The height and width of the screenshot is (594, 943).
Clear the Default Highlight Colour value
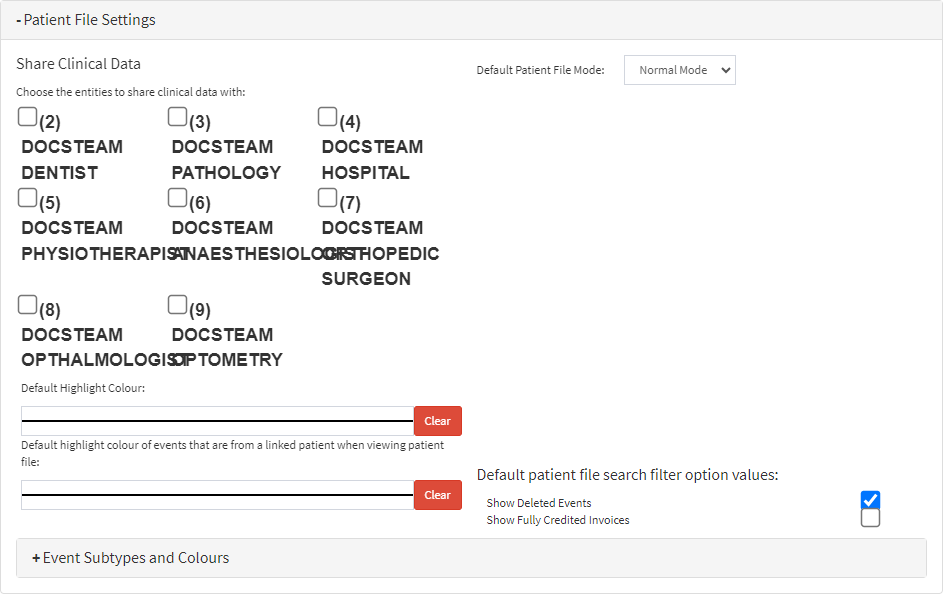point(437,421)
